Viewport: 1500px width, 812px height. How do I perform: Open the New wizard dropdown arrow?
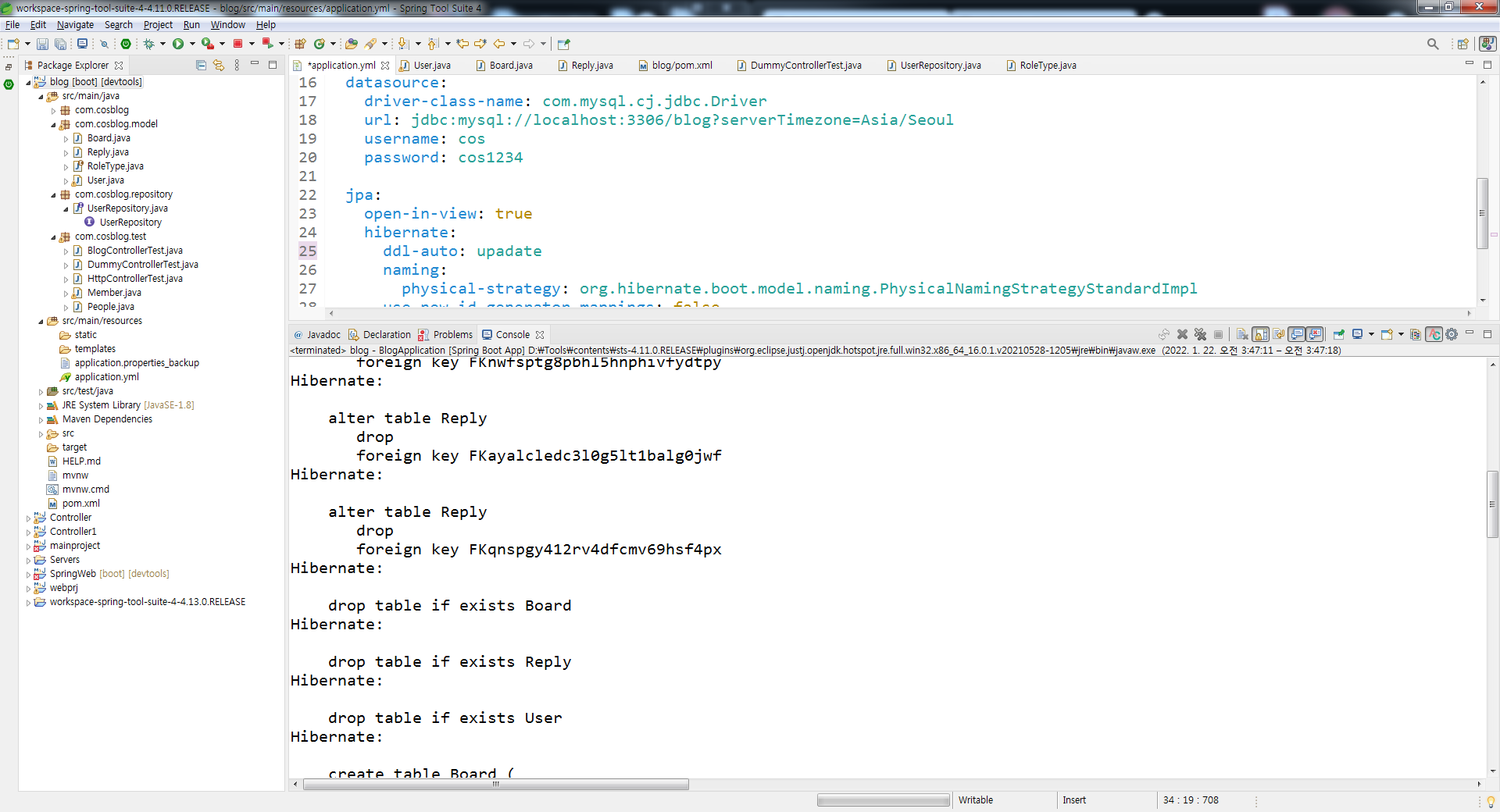click(27, 44)
